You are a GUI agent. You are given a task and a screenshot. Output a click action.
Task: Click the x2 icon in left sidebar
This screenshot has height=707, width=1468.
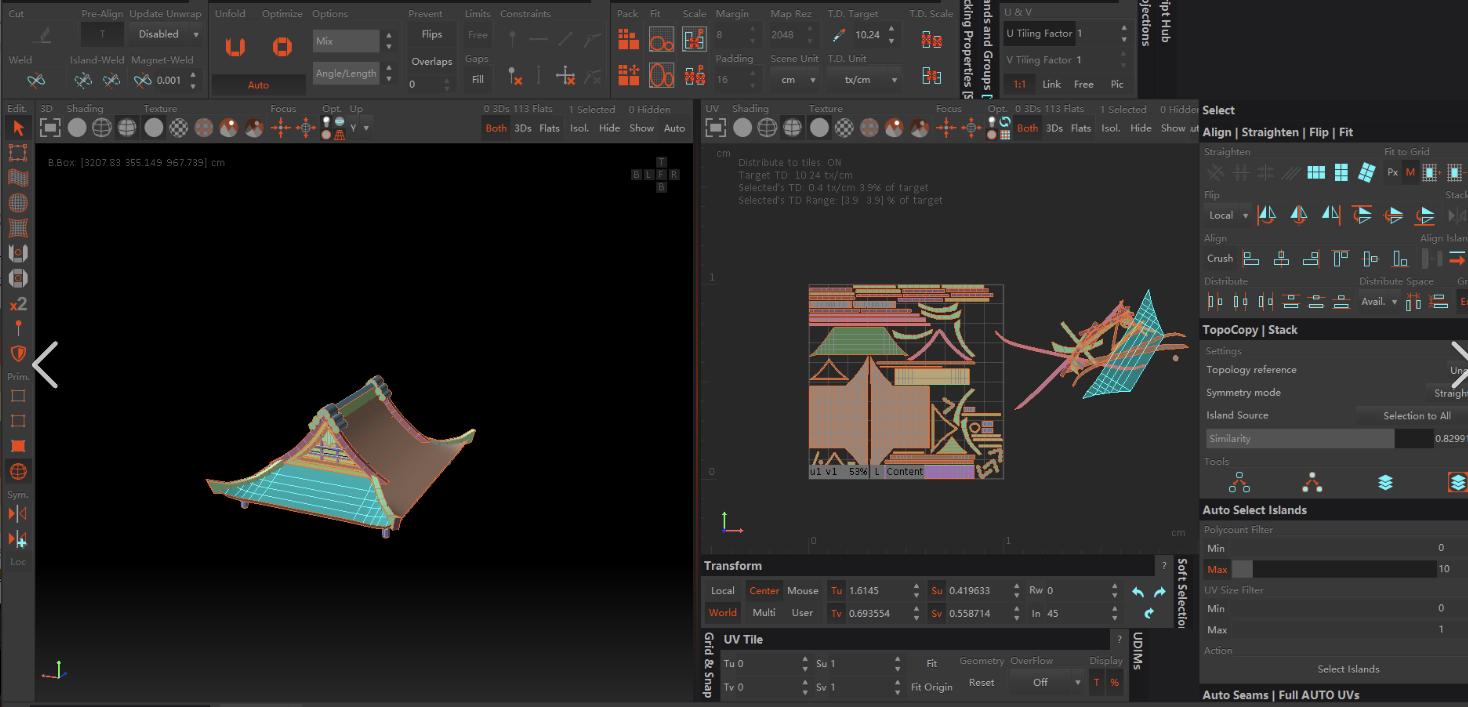pyautogui.click(x=18, y=304)
